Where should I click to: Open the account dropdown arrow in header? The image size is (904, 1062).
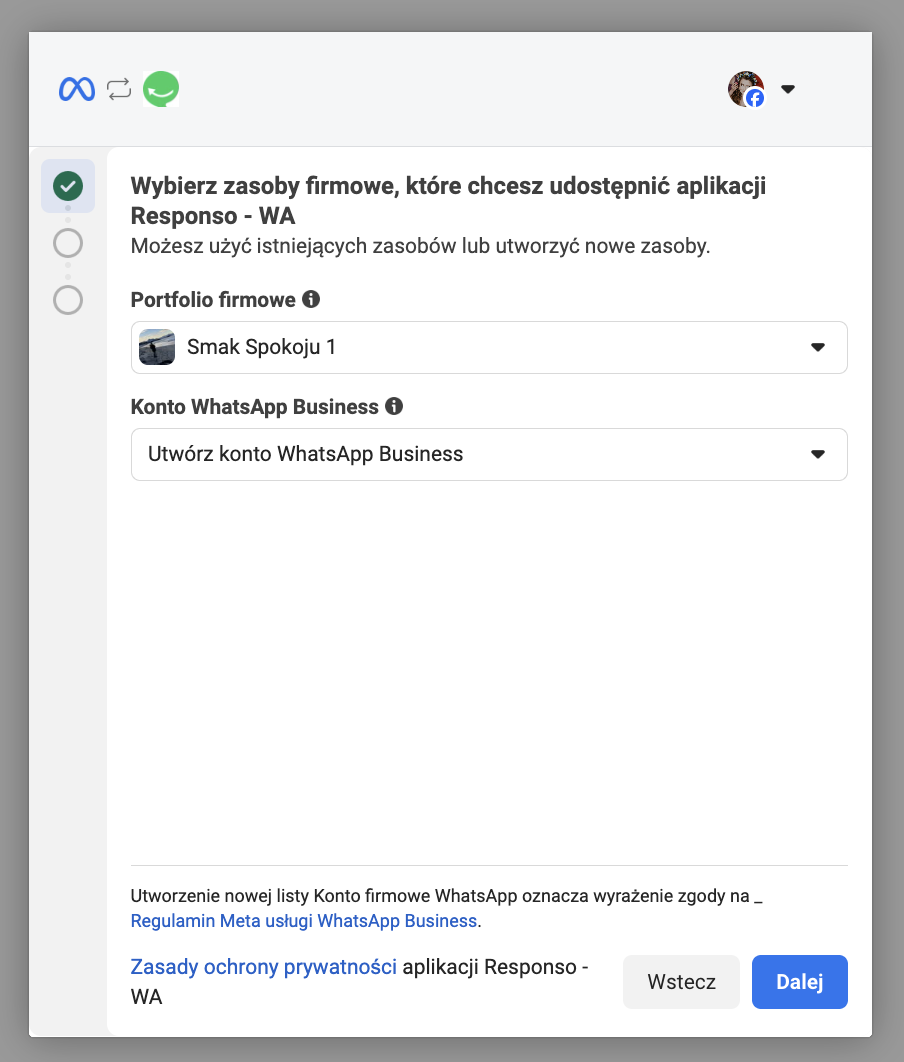tap(788, 89)
